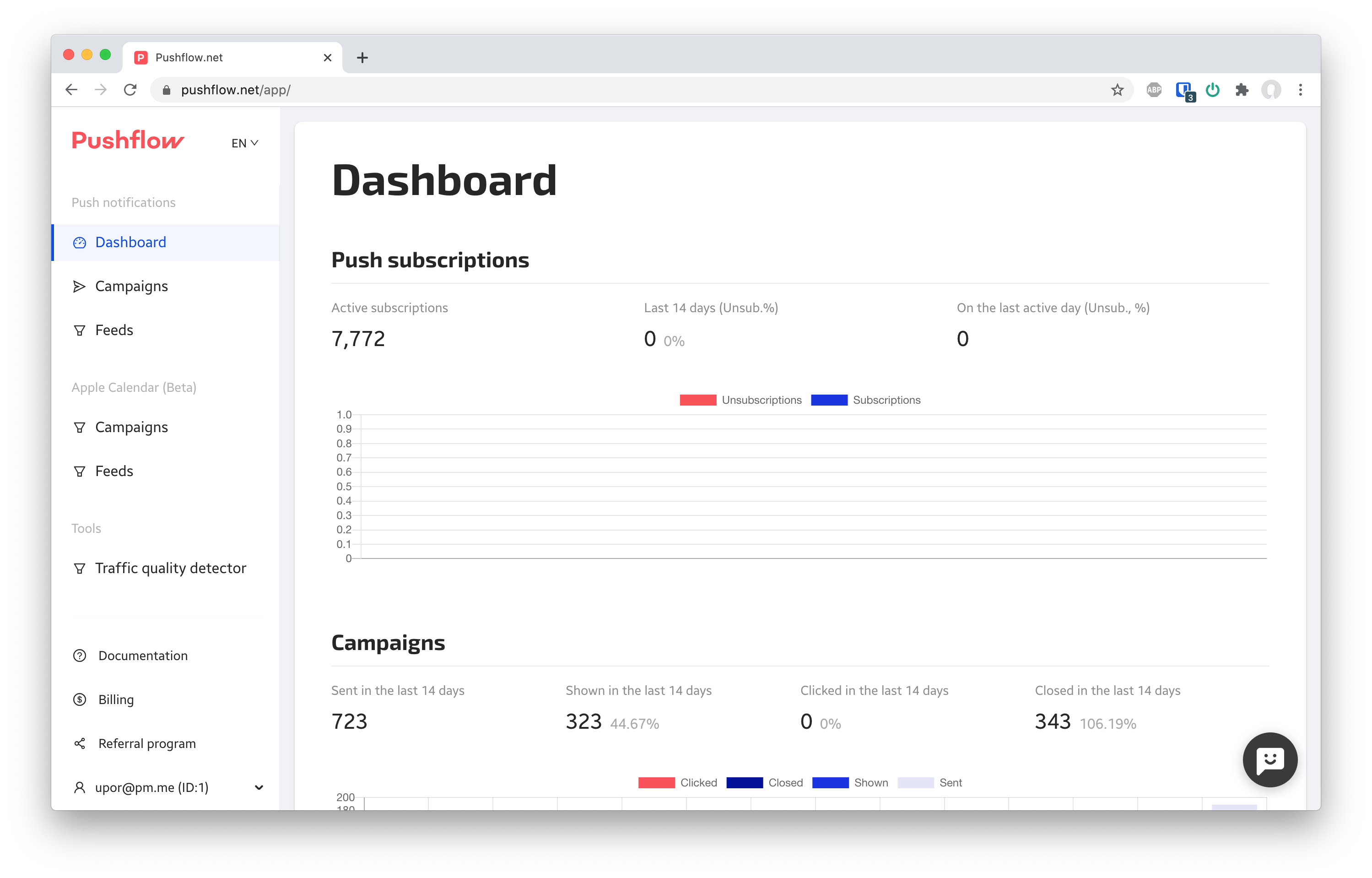Open the Billing page
Viewport: 1372px width, 878px height.
(x=116, y=699)
